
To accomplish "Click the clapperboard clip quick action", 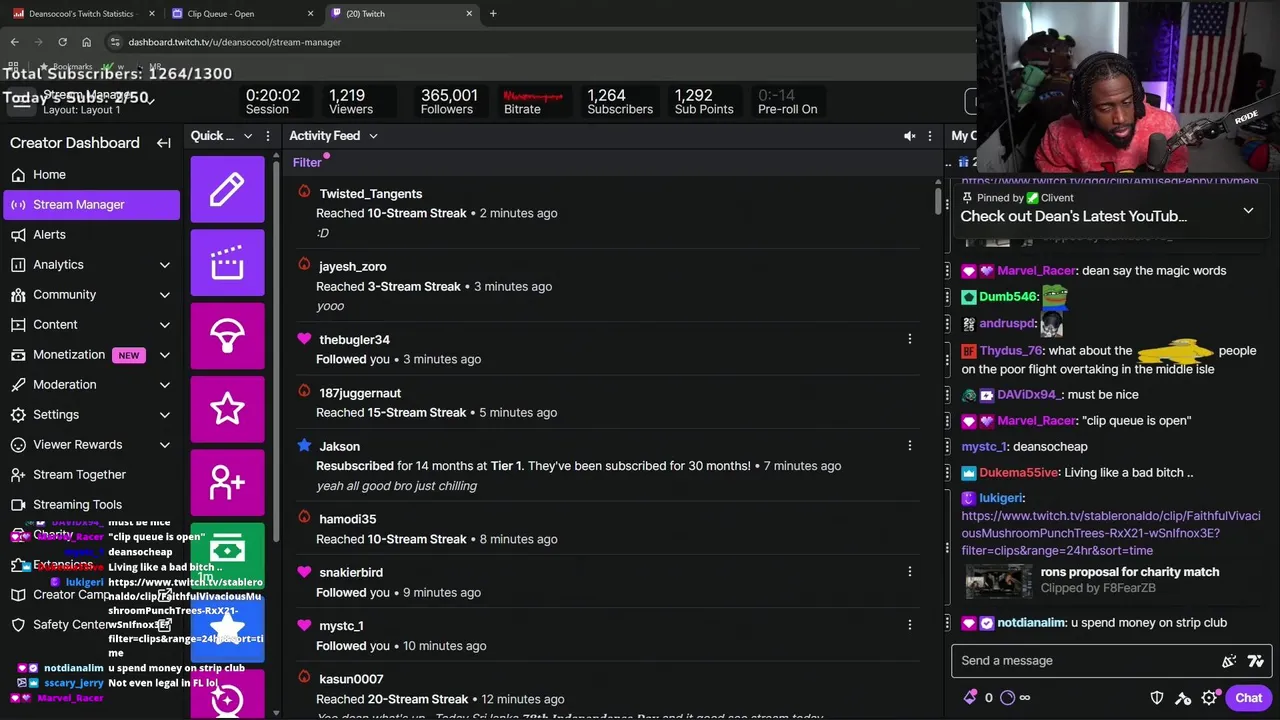I will (x=227, y=262).
